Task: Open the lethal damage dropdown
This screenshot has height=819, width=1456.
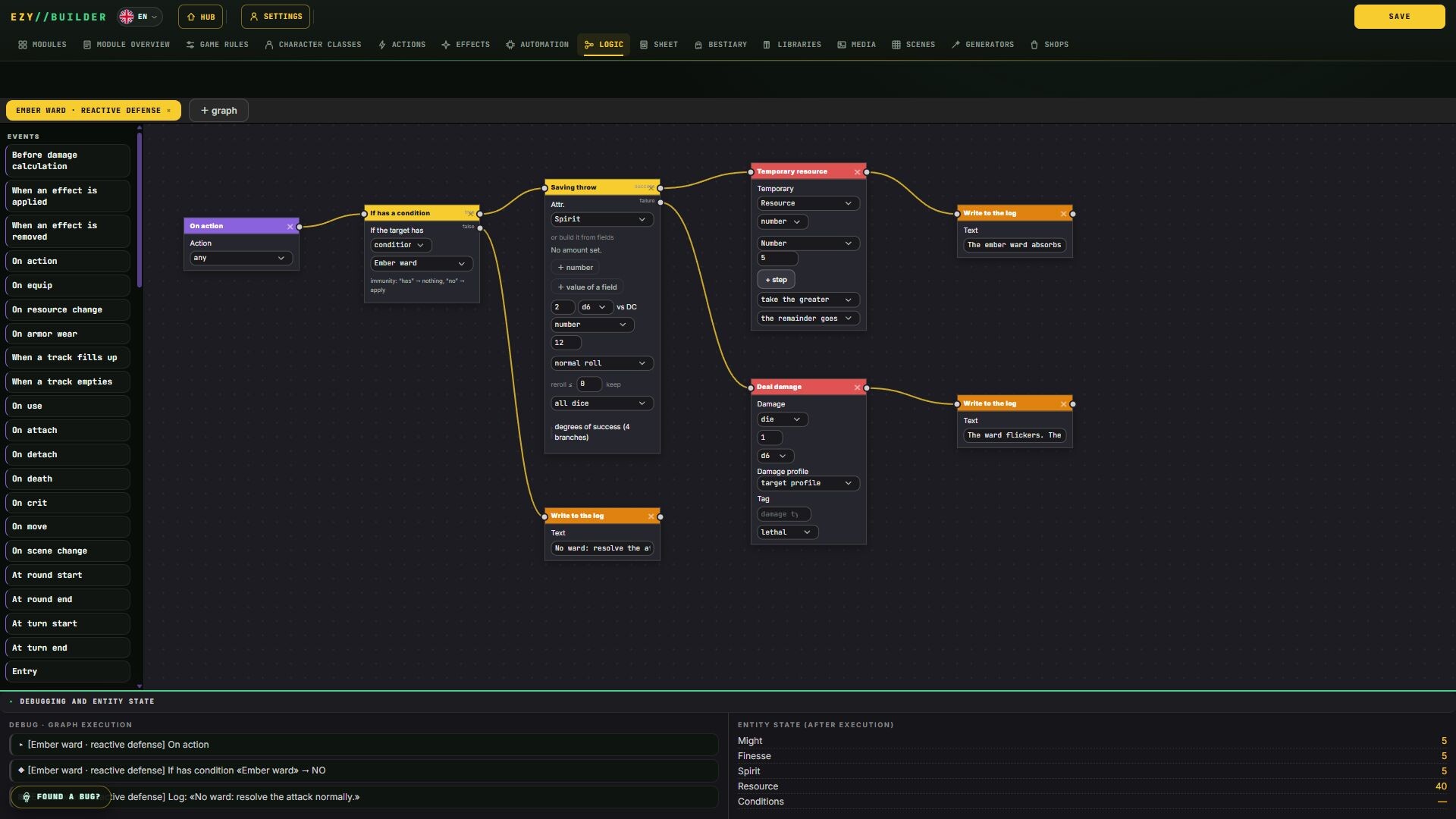Action: point(788,533)
